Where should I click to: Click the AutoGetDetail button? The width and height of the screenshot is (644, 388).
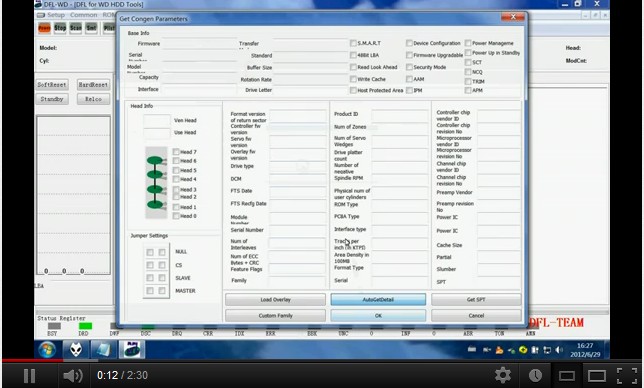[x=378, y=300]
